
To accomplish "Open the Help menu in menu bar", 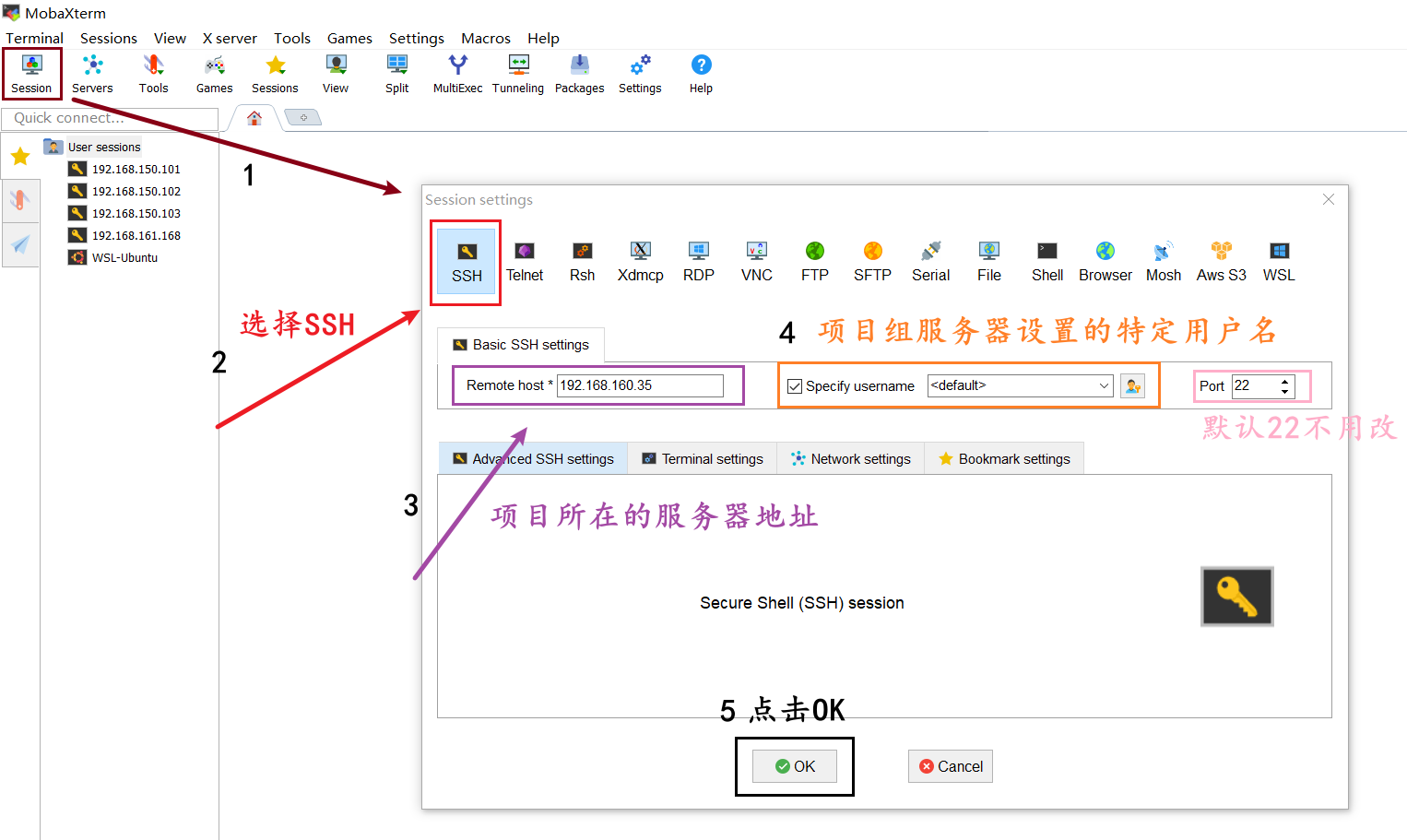I will [x=543, y=38].
